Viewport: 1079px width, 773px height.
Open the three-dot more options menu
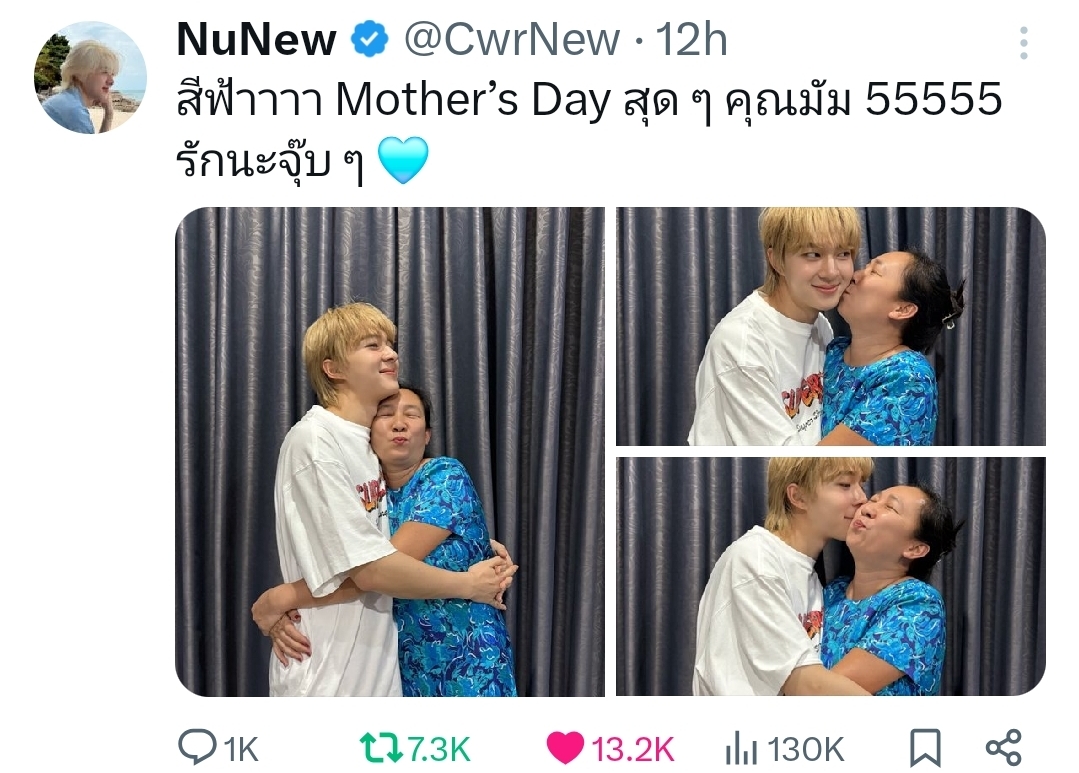click(x=1024, y=43)
